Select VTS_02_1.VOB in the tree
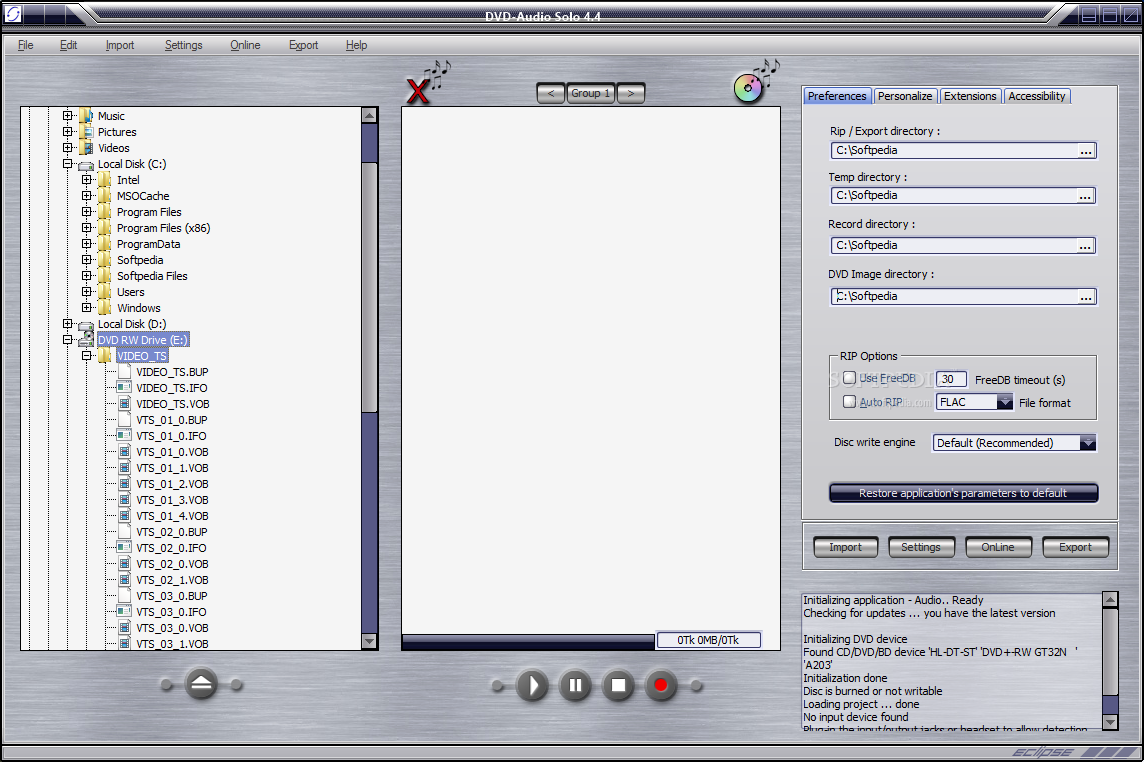The width and height of the screenshot is (1144, 762). tap(172, 580)
